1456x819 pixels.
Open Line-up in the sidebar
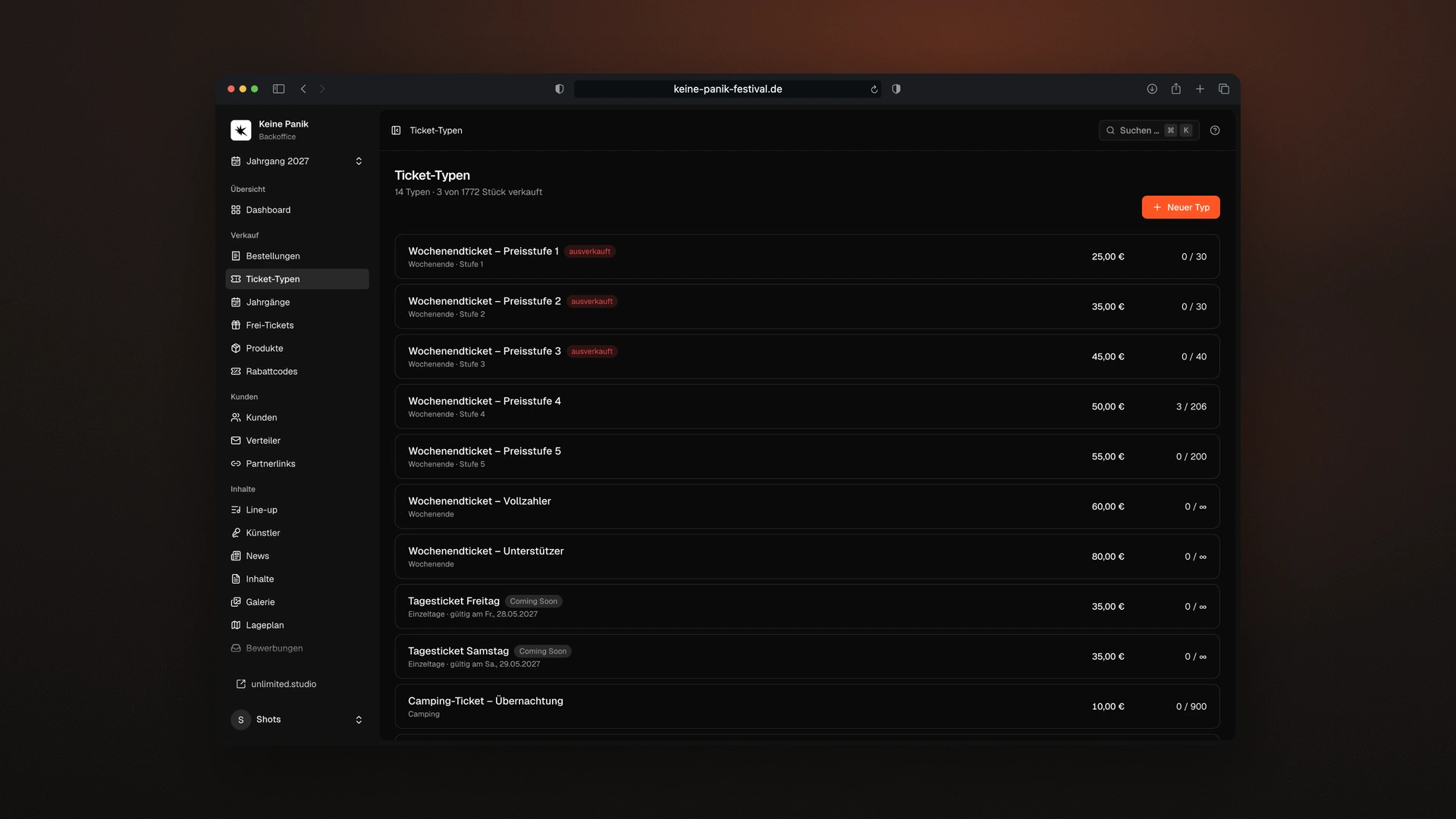pos(297,510)
